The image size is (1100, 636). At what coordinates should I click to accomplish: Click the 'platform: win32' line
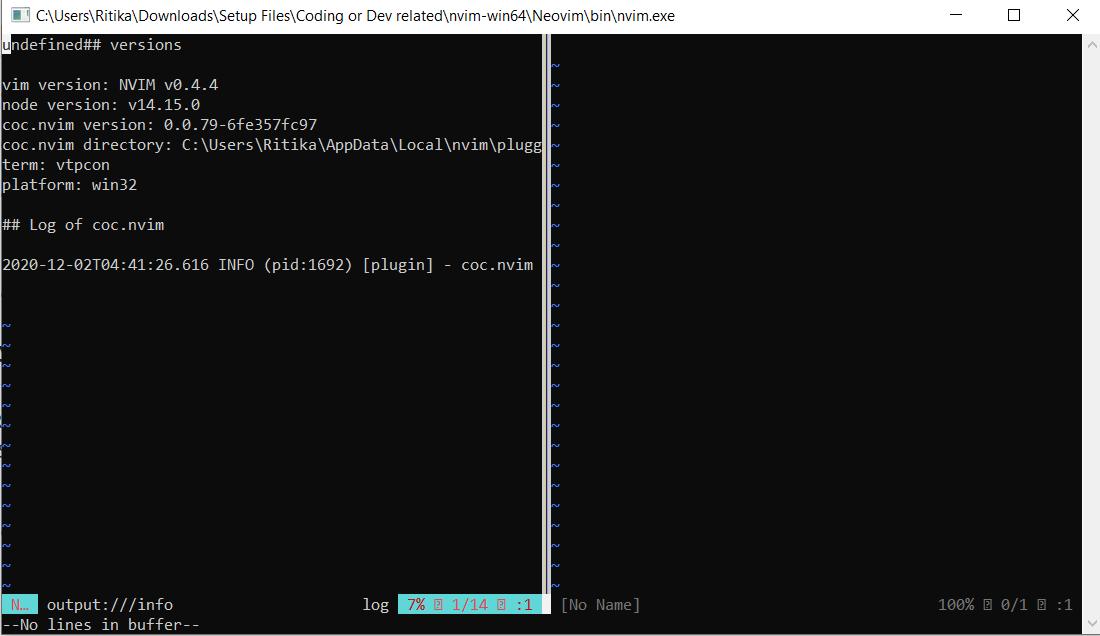[69, 185]
